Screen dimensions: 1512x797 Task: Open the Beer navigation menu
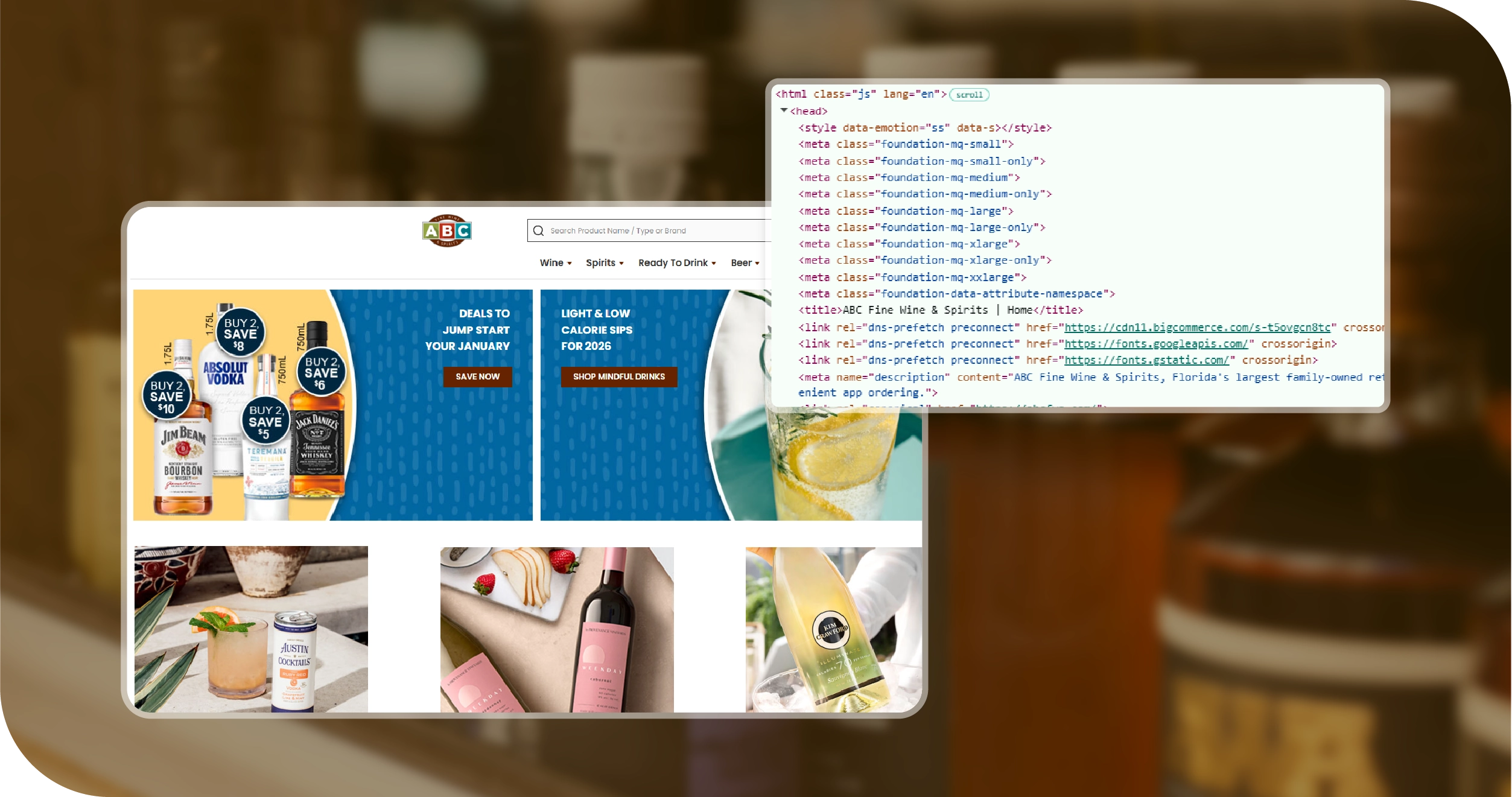[x=745, y=262]
